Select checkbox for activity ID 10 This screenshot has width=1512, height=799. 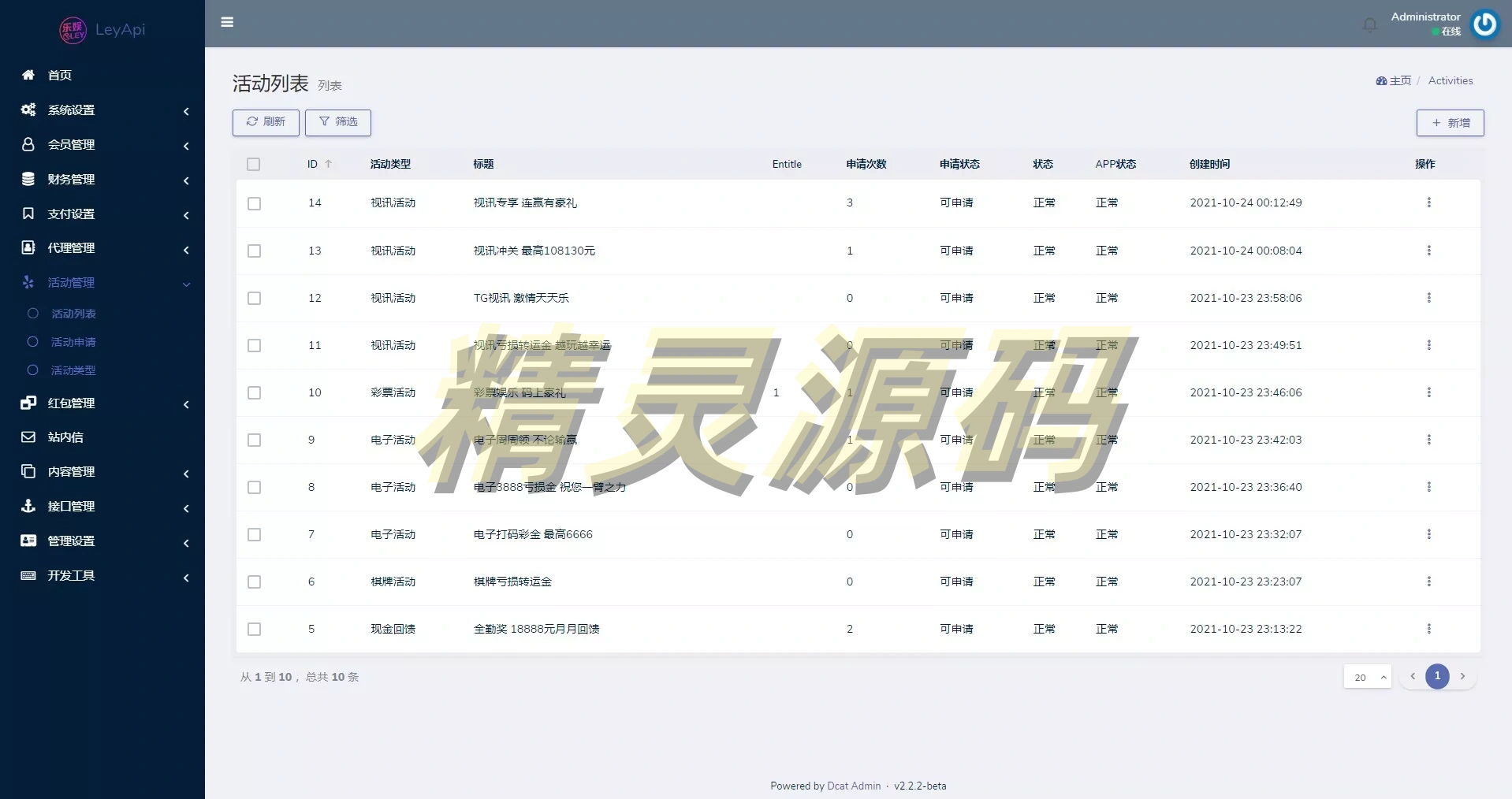pyautogui.click(x=254, y=392)
